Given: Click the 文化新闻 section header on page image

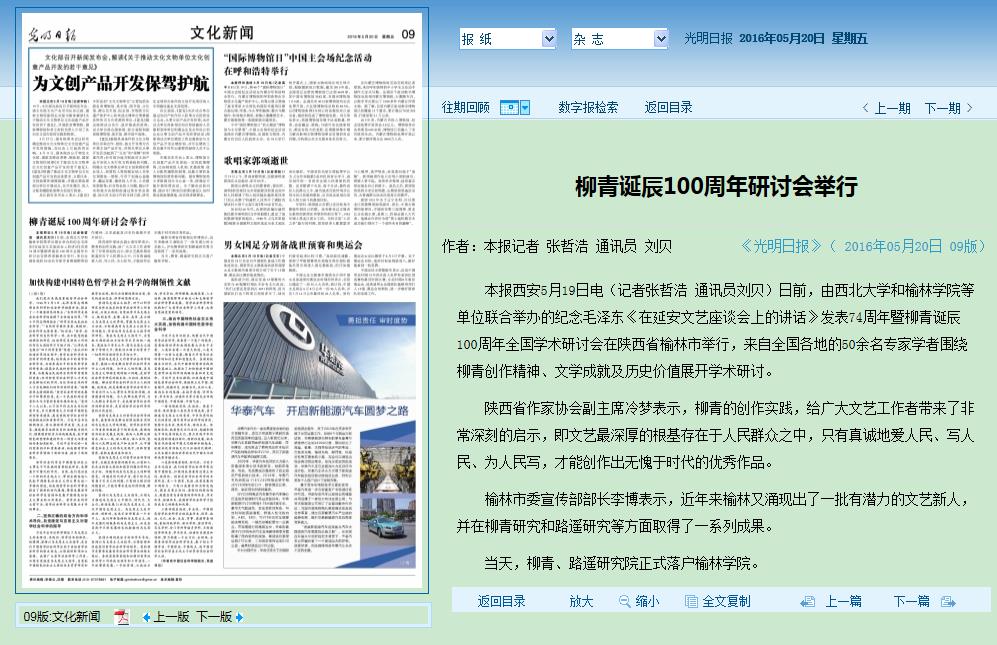Looking at the screenshot, I should [222, 33].
